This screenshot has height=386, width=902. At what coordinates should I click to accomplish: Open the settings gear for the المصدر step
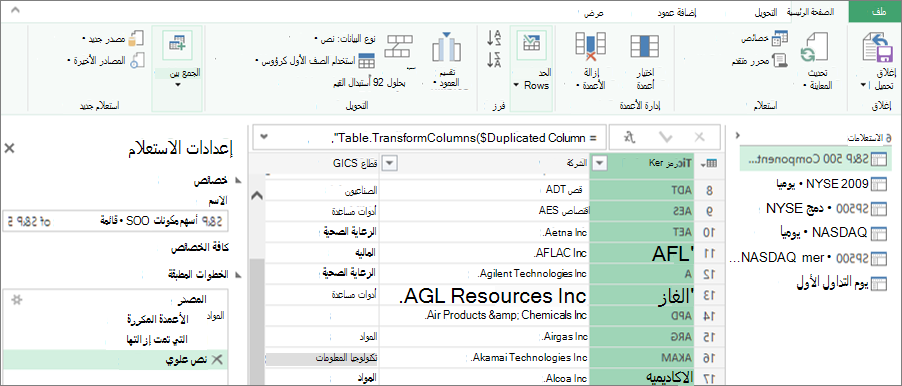click(18, 300)
